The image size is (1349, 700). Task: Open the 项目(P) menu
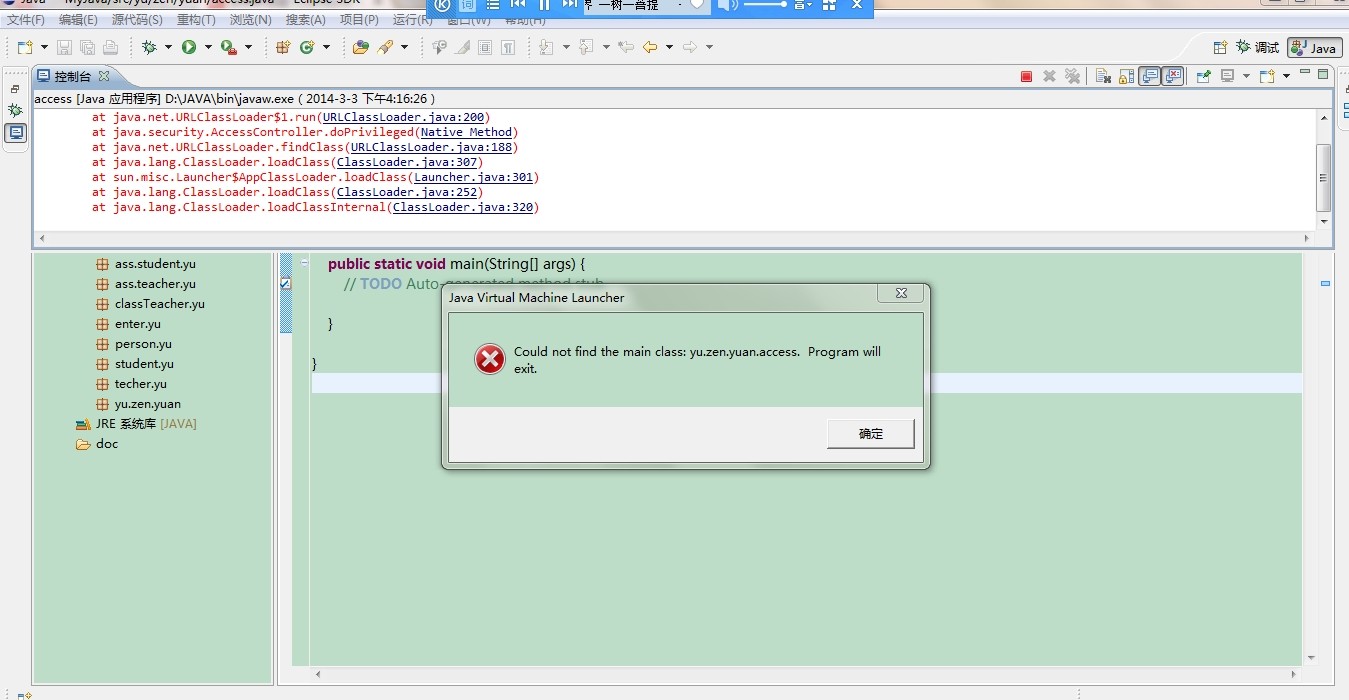(359, 20)
